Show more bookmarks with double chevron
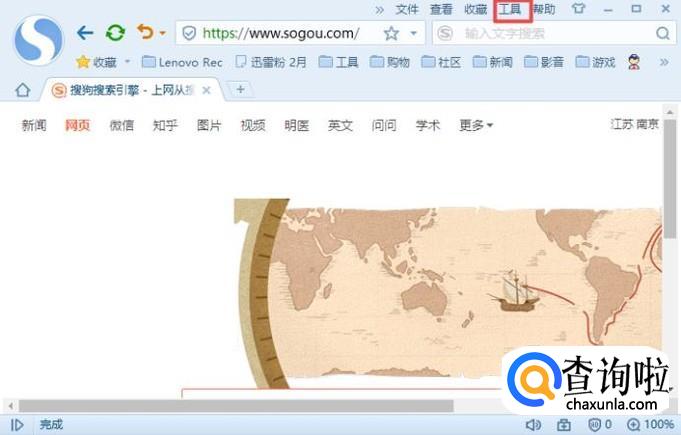The image size is (681, 435). click(664, 62)
